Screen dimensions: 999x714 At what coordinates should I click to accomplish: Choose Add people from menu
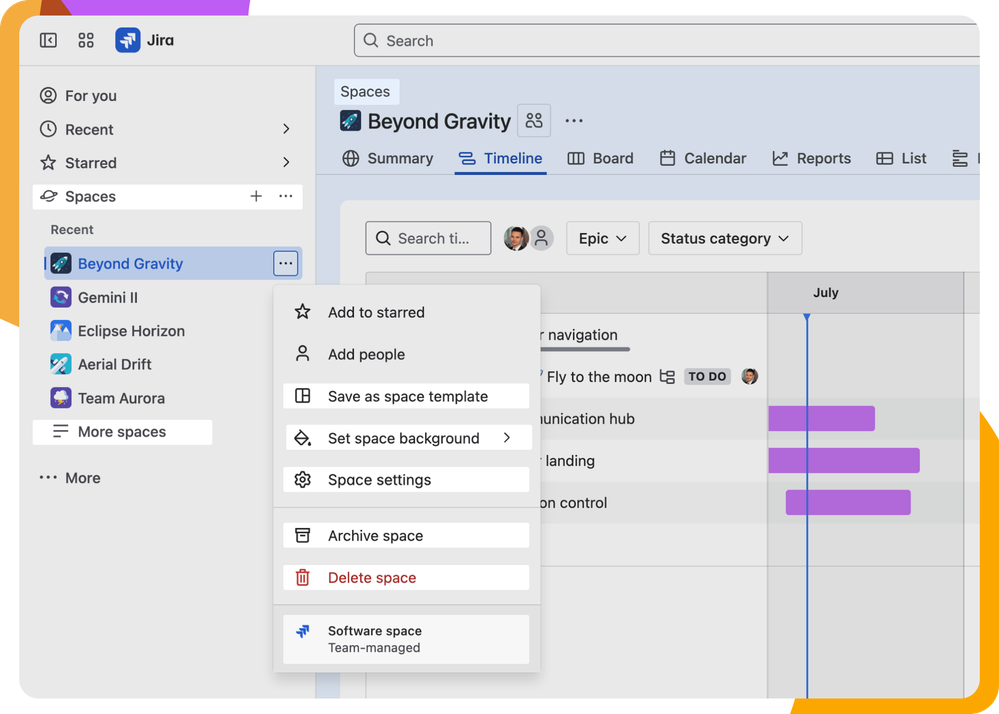(406, 354)
